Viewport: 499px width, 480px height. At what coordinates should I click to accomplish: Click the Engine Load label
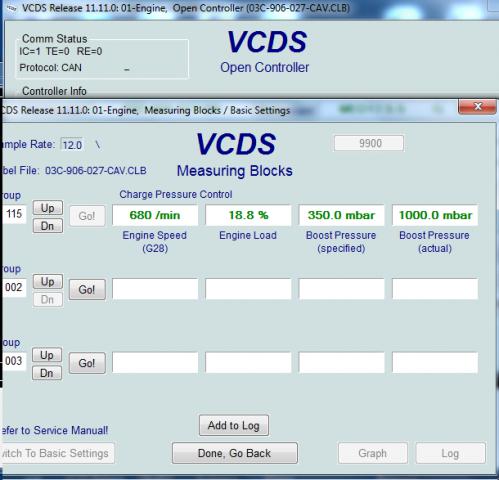click(248, 235)
